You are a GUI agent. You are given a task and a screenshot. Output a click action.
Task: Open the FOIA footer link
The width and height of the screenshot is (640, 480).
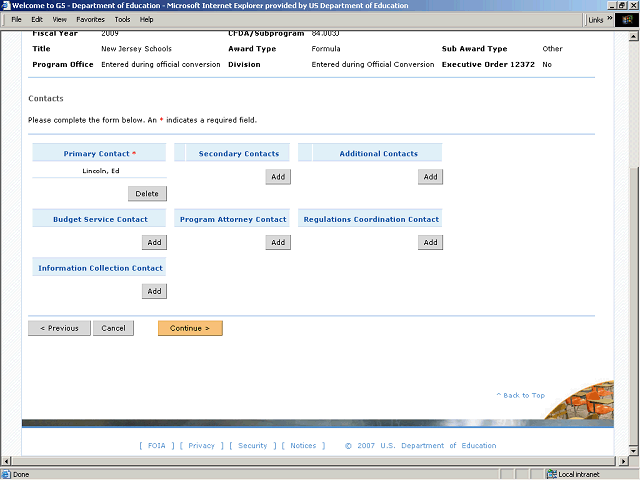click(x=157, y=445)
